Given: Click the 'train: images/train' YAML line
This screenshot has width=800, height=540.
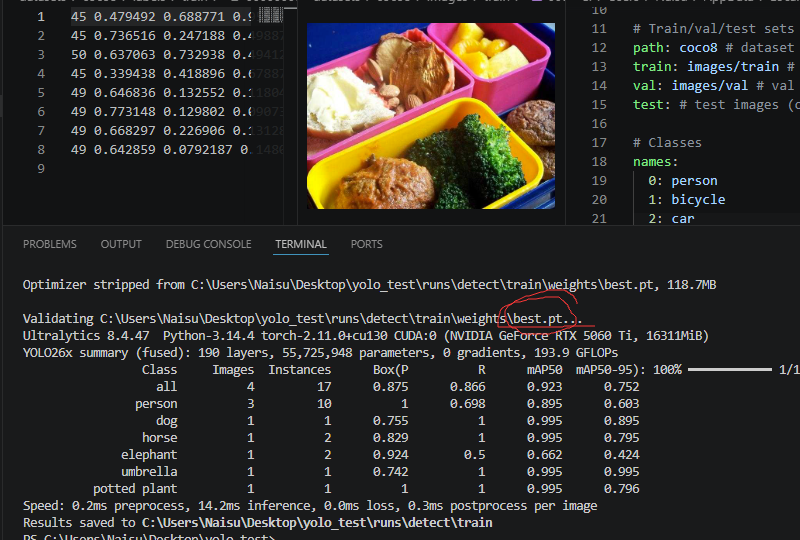Looking at the screenshot, I should coord(713,66).
